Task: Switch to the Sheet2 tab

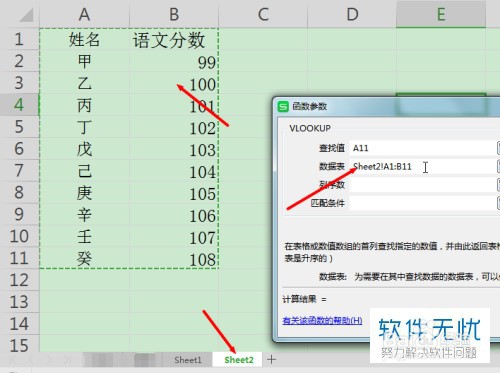Action: point(239,360)
